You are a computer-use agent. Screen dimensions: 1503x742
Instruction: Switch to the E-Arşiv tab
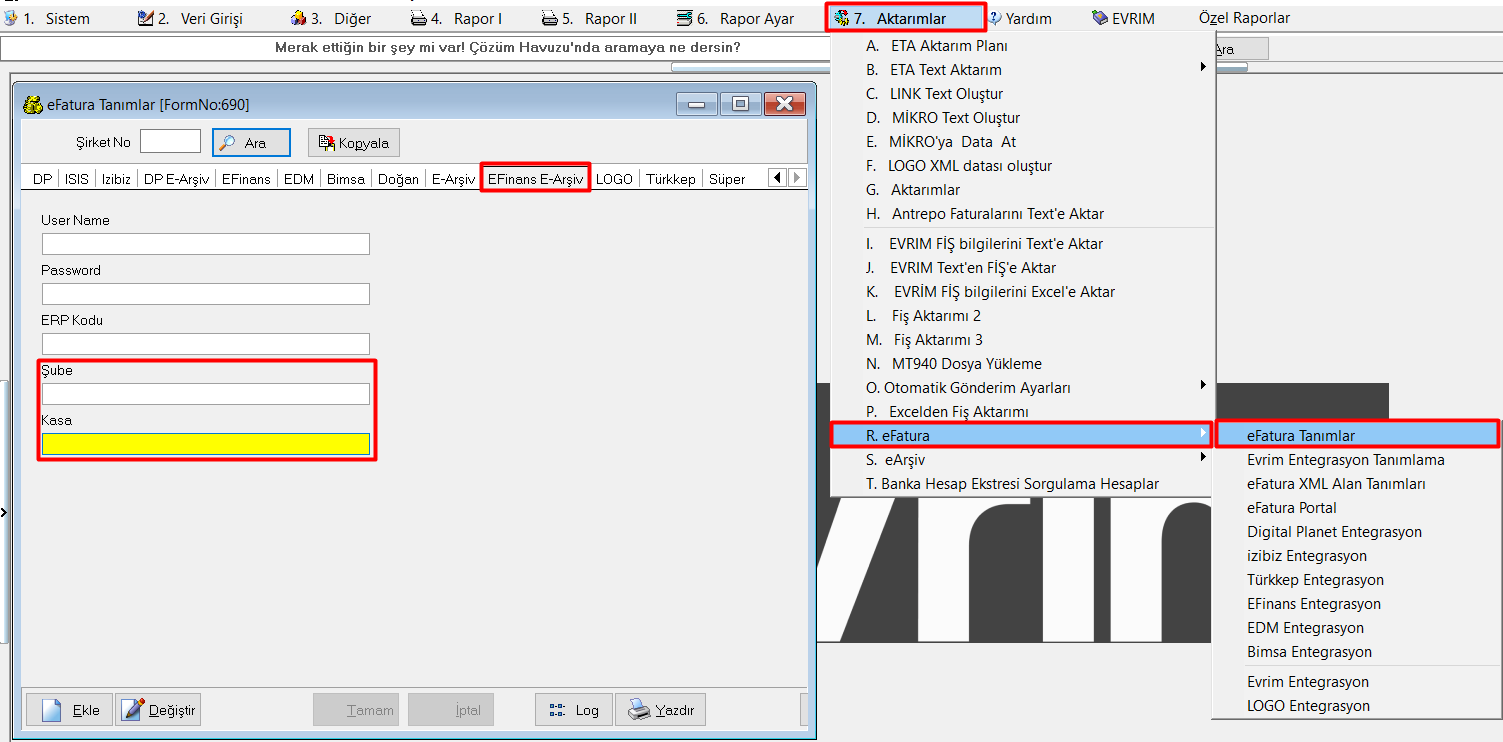(453, 179)
